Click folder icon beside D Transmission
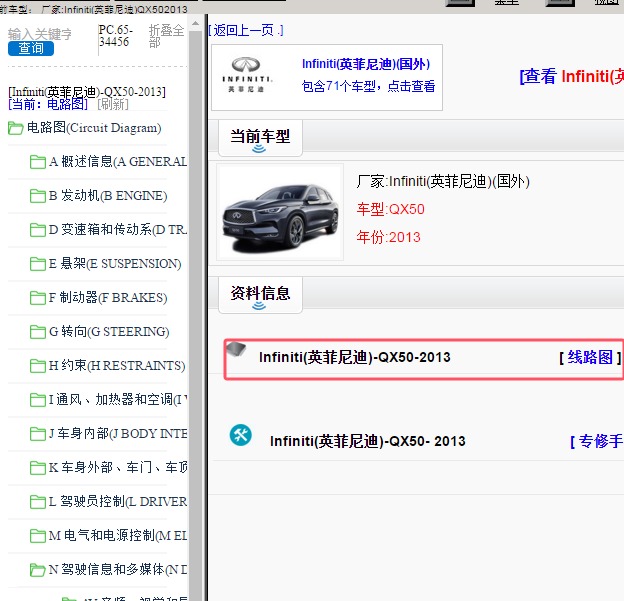The image size is (624, 601). [x=38, y=230]
